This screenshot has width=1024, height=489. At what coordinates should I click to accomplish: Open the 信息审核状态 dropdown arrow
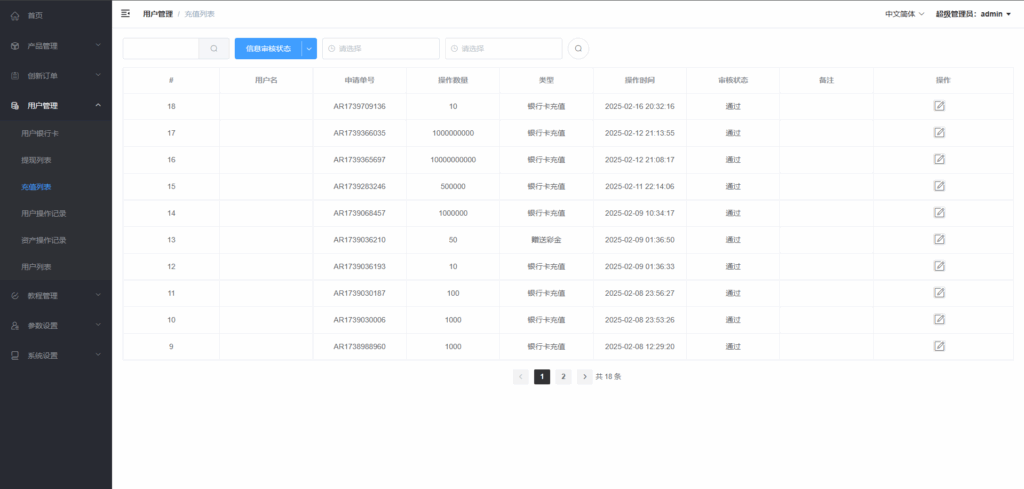click(x=310, y=48)
